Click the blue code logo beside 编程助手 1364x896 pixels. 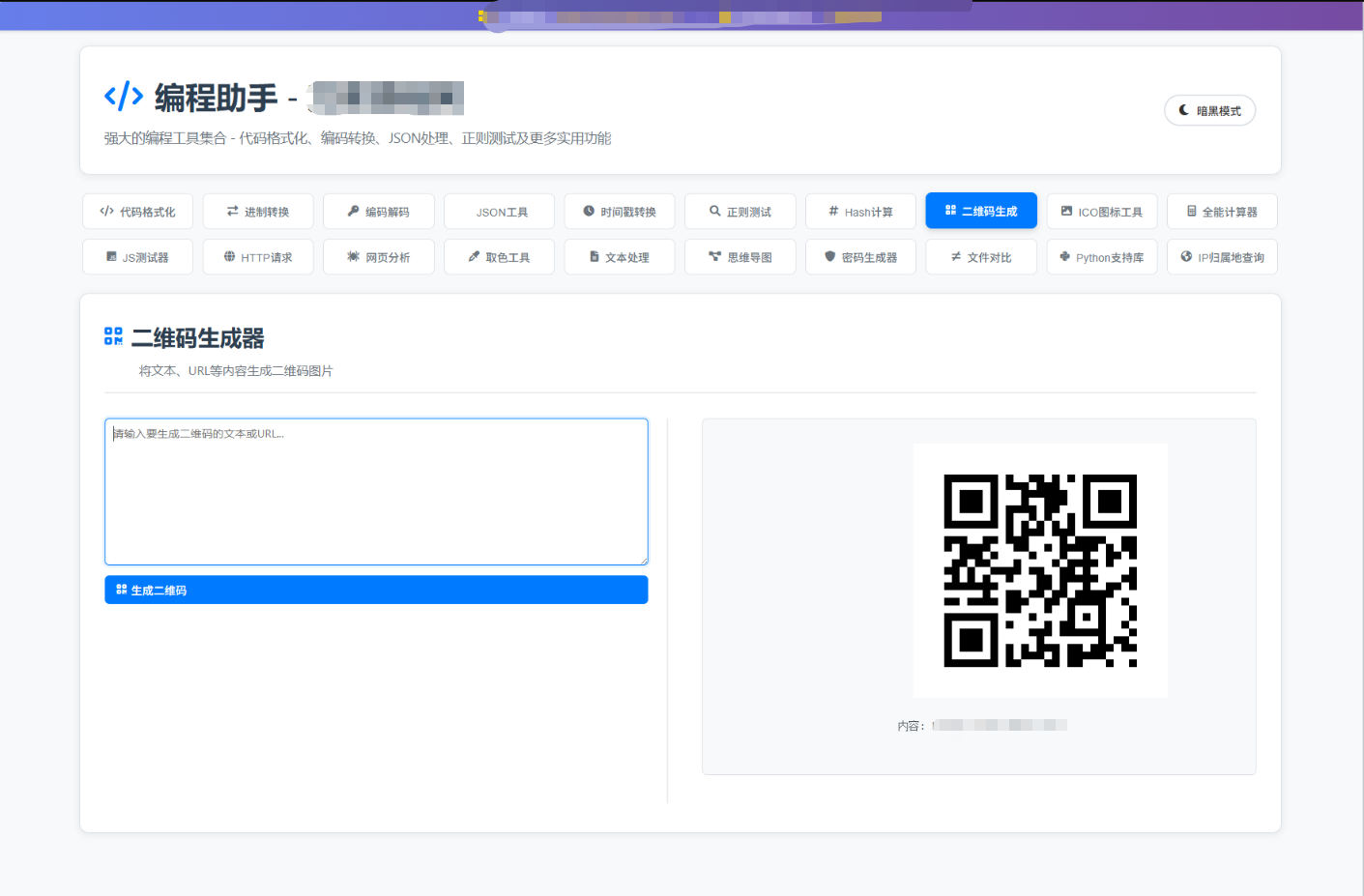coord(124,97)
